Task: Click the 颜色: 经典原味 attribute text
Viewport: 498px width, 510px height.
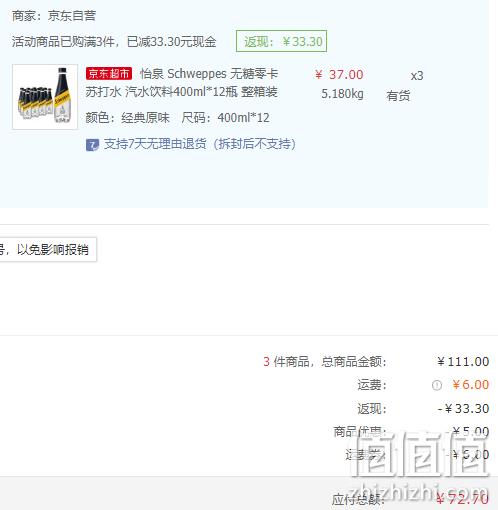Action: coord(127,118)
